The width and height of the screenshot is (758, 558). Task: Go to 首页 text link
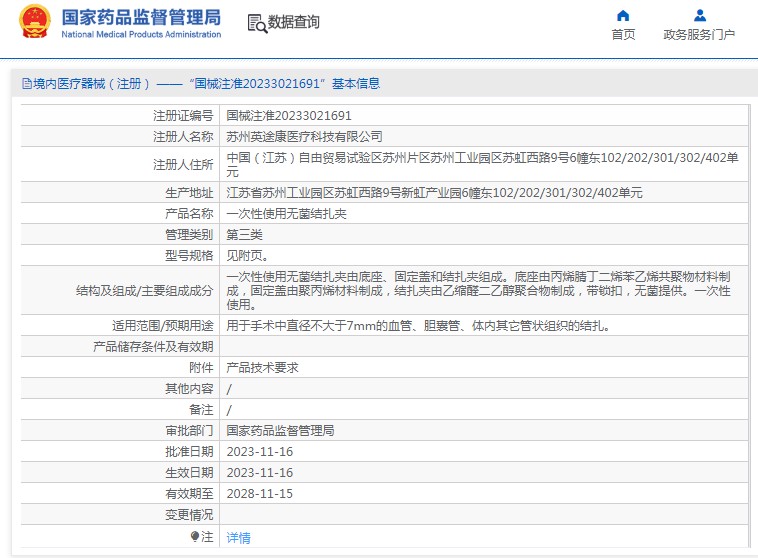[623, 35]
